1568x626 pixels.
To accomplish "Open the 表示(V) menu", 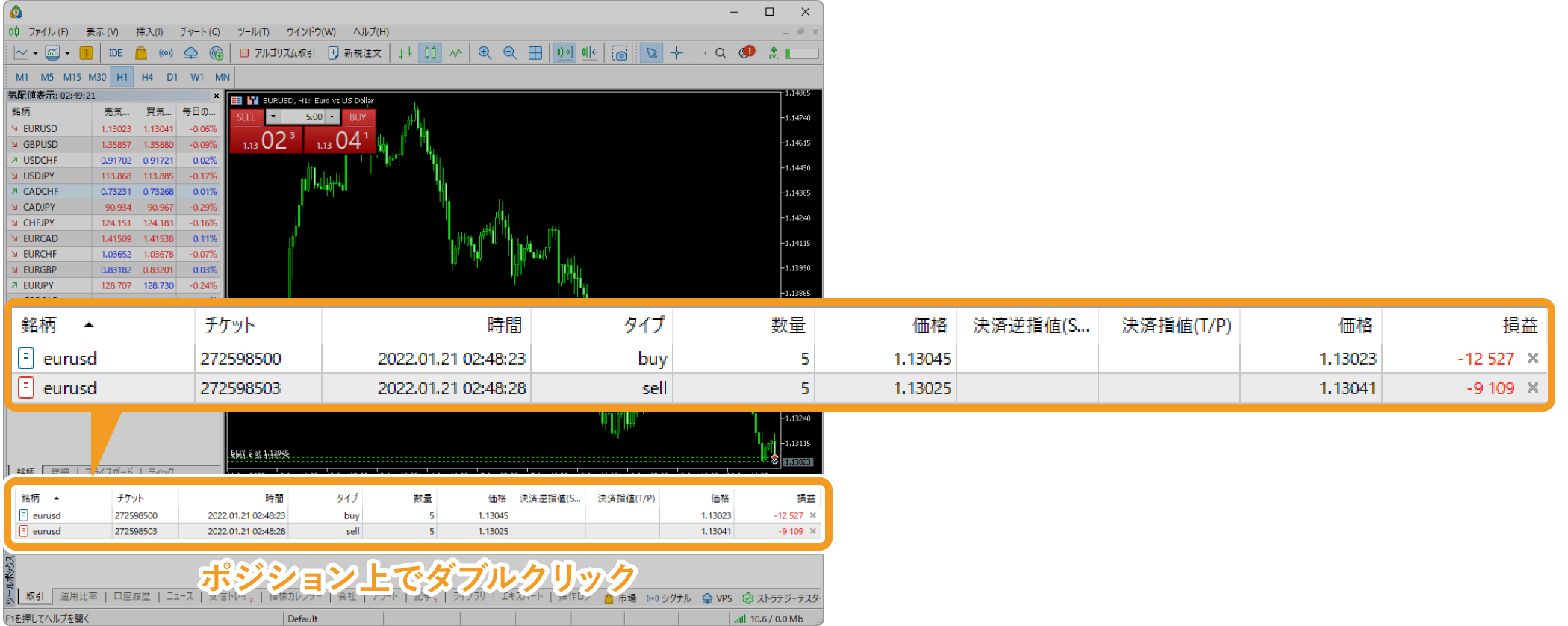I will point(102,32).
